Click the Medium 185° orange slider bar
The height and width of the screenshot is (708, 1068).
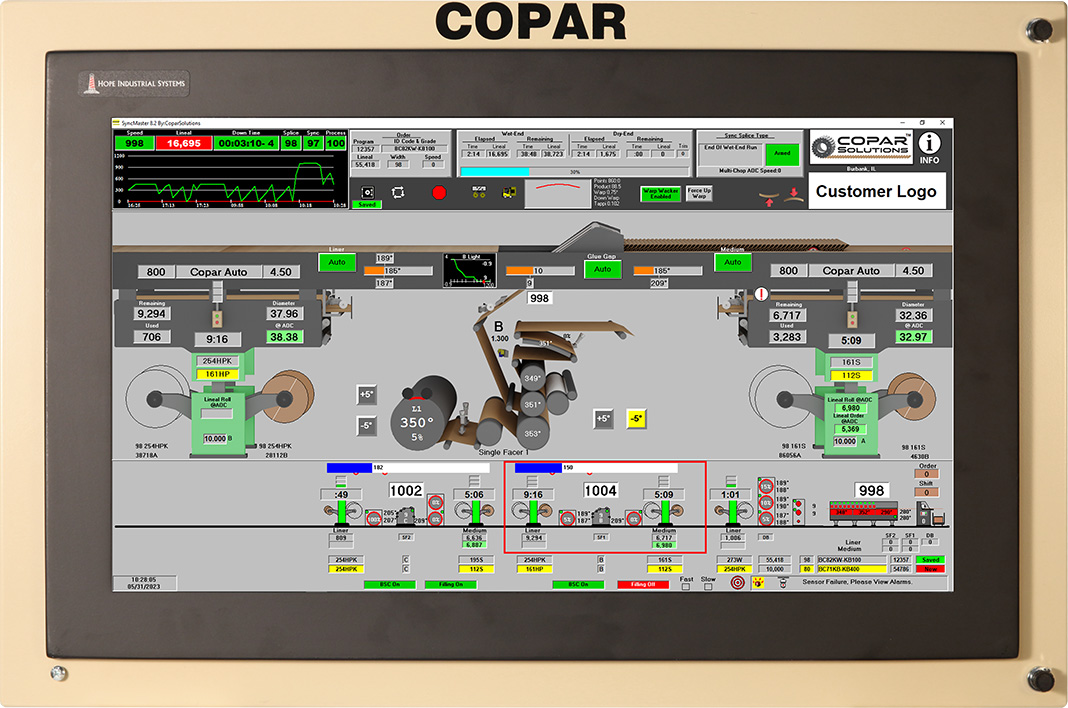668,271
